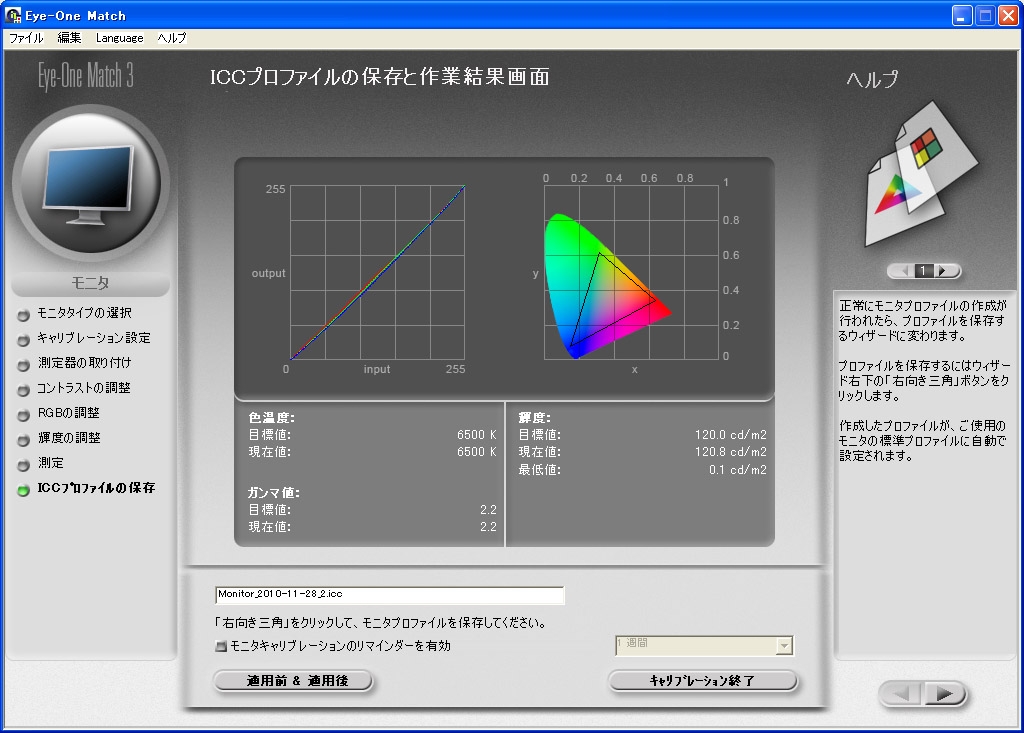
Task: Close the Eye-One Match window
Action: click(x=1008, y=15)
